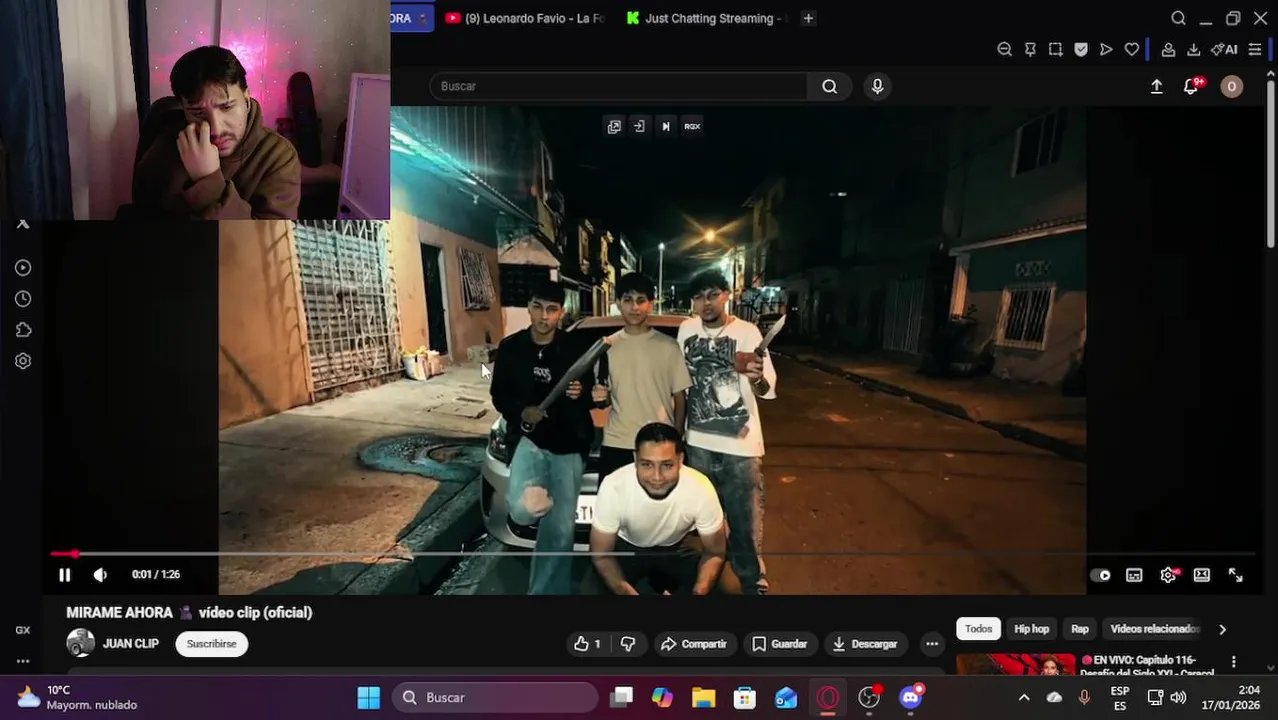The image size is (1278, 720).
Task: Open sidebar three-dot more options
Action: pos(23,661)
